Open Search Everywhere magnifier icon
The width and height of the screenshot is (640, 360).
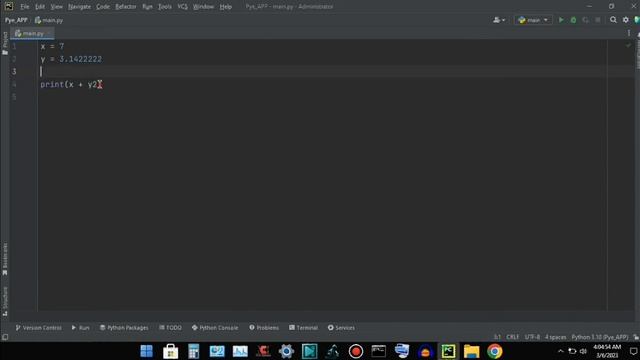coord(613,20)
